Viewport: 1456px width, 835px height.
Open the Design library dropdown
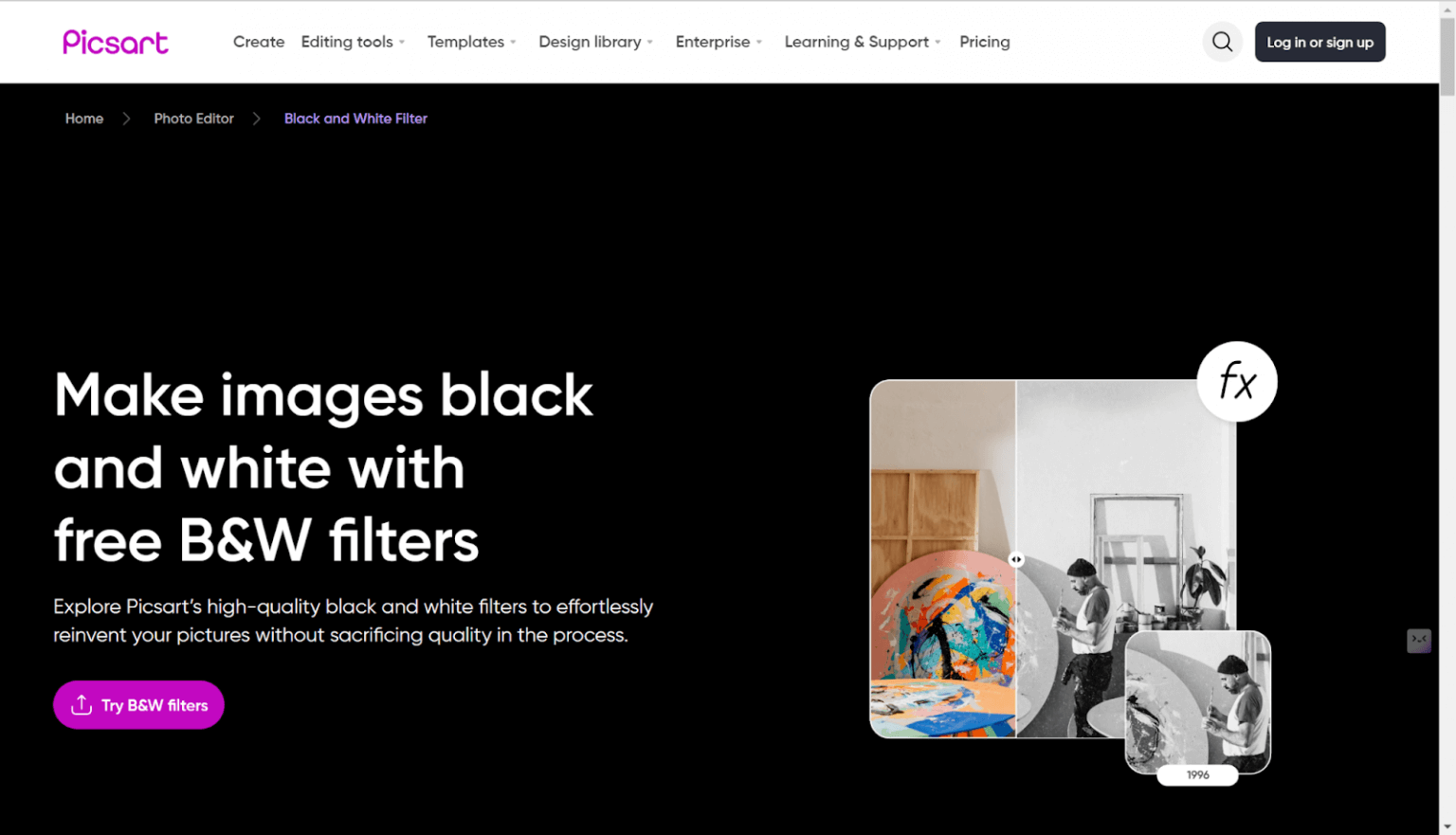595,42
